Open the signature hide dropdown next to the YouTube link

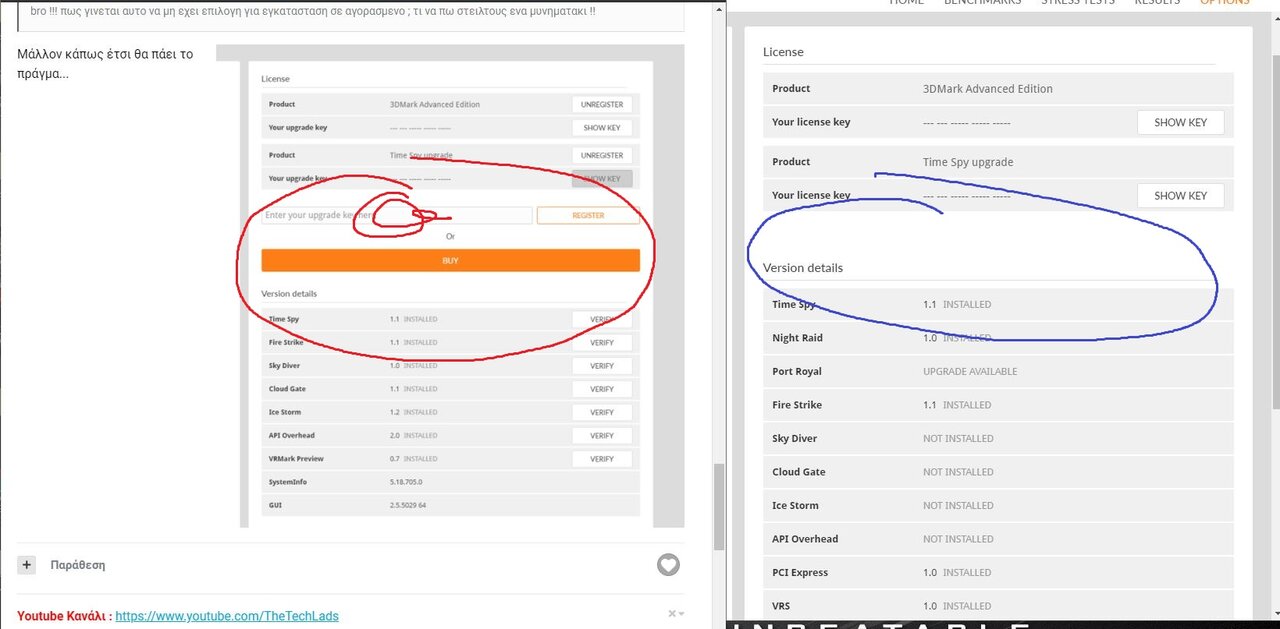click(x=677, y=614)
